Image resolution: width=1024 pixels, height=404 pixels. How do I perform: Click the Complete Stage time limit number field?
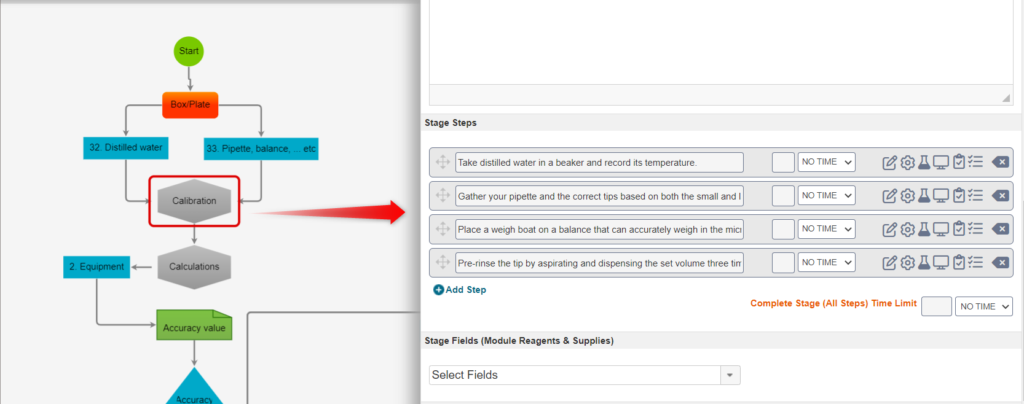pyautogui.click(x=936, y=306)
